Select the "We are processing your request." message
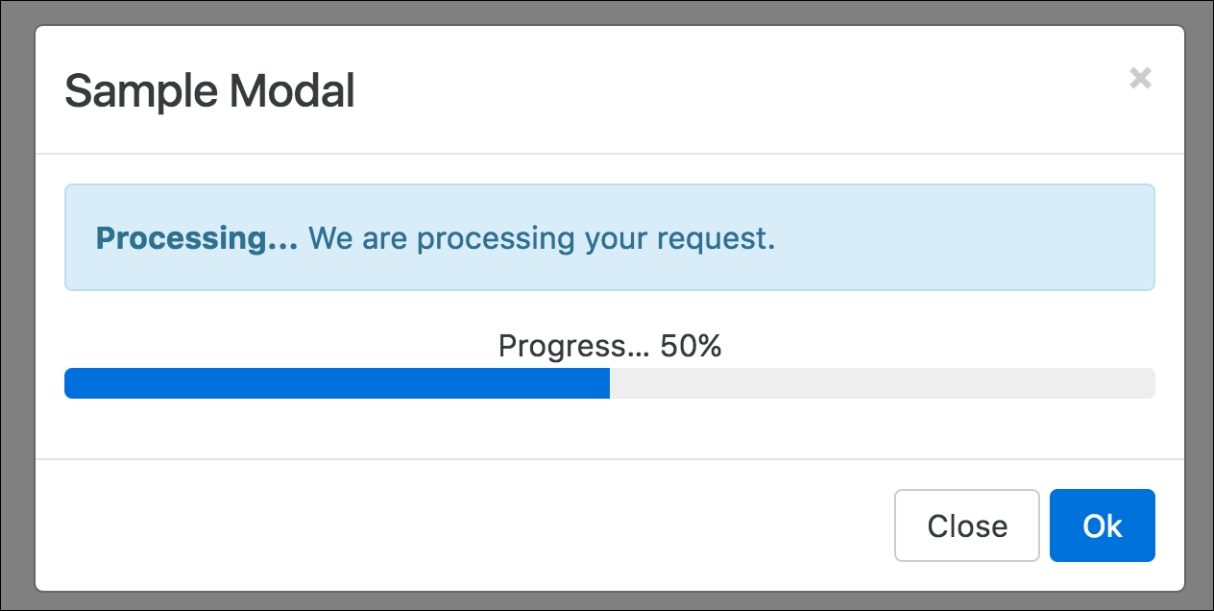The image size is (1214, 611). point(541,238)
